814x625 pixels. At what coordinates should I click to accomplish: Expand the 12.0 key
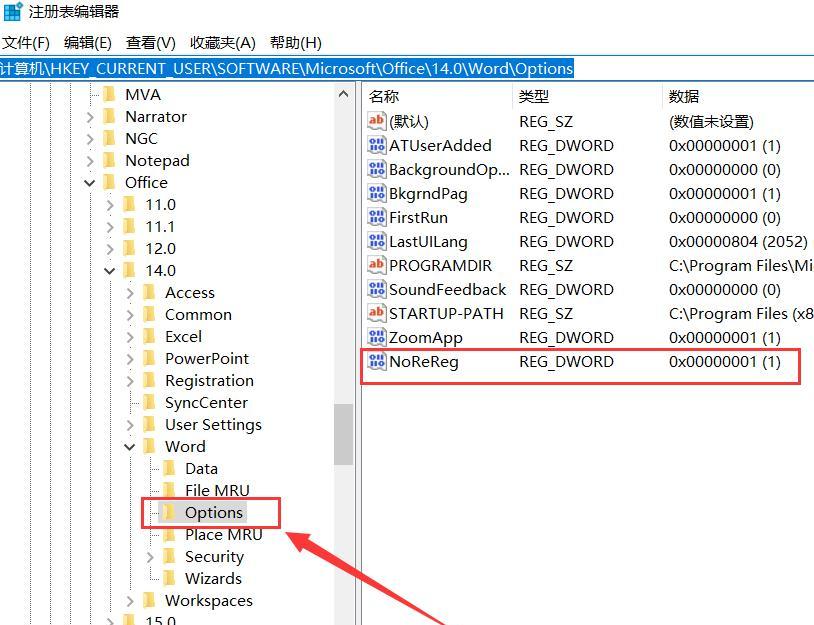(x=110, y=249)
